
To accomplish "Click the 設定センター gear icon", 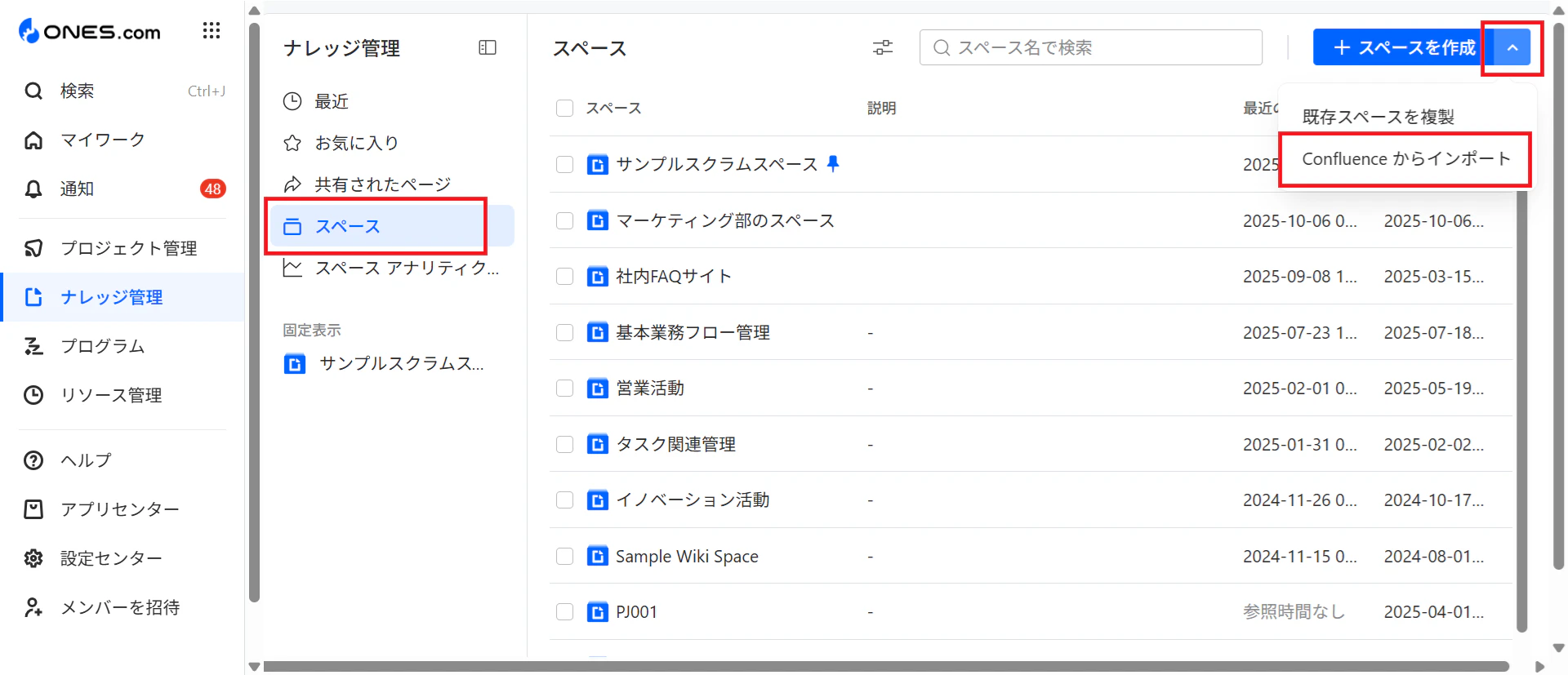I will click(x=33, y=557).
